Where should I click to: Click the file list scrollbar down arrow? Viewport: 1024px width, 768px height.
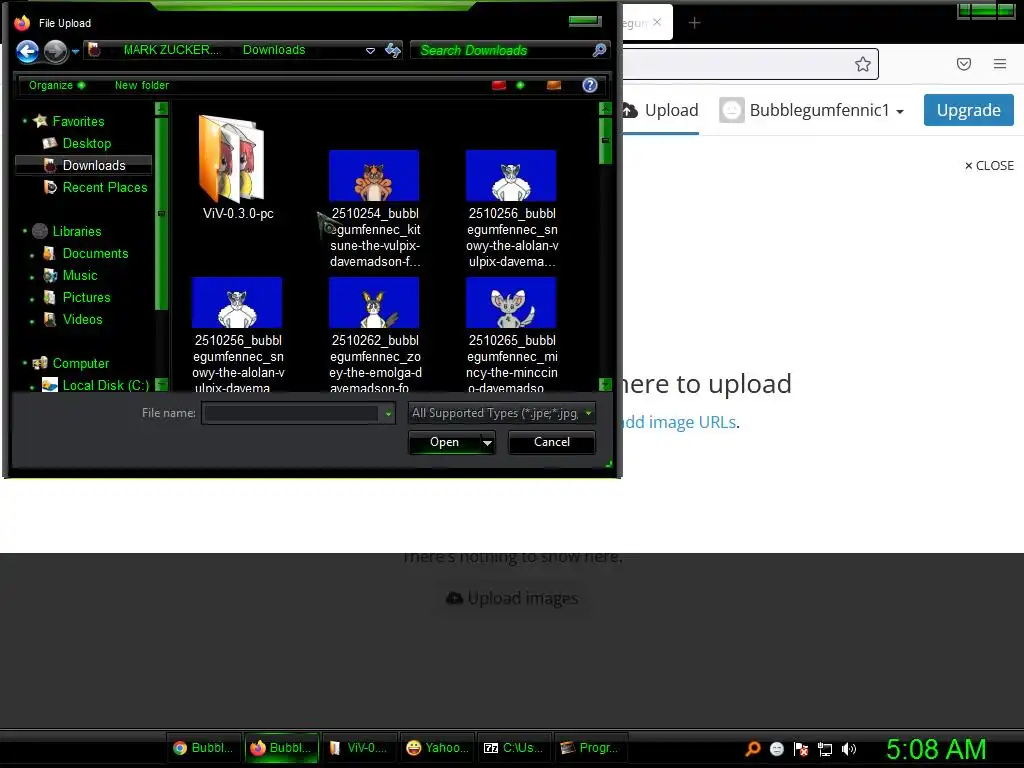(x=605, y=384)
